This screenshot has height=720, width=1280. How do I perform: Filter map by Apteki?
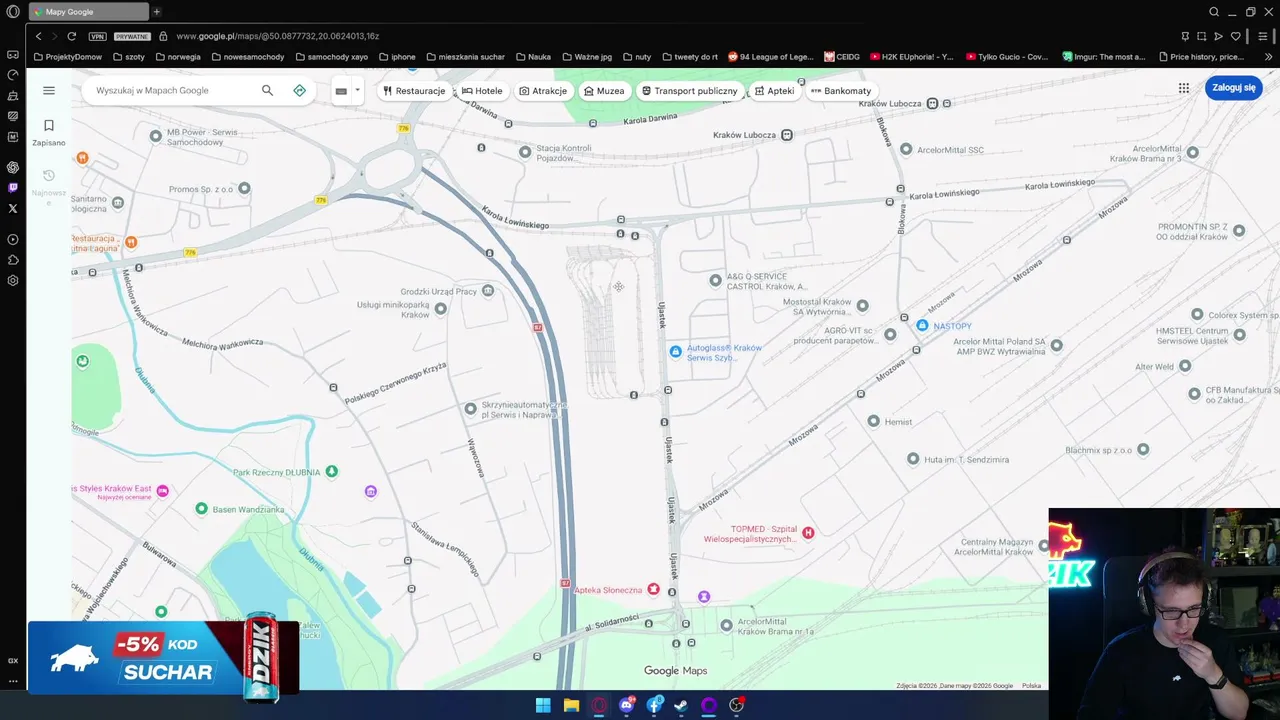coord(774,90)
